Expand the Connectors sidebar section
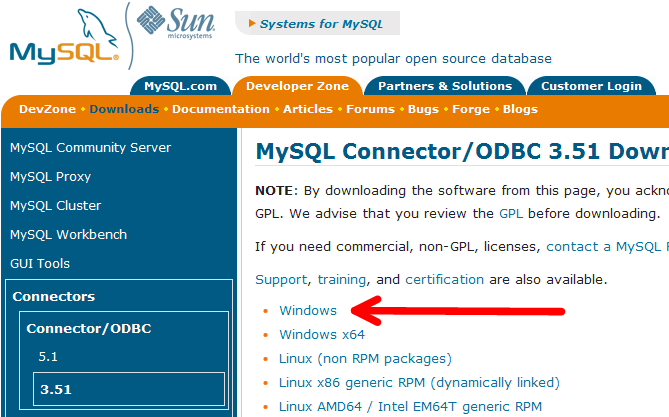The height and width of the screenshot is (417, 669). pyautogui.click(x=54, y=297)
